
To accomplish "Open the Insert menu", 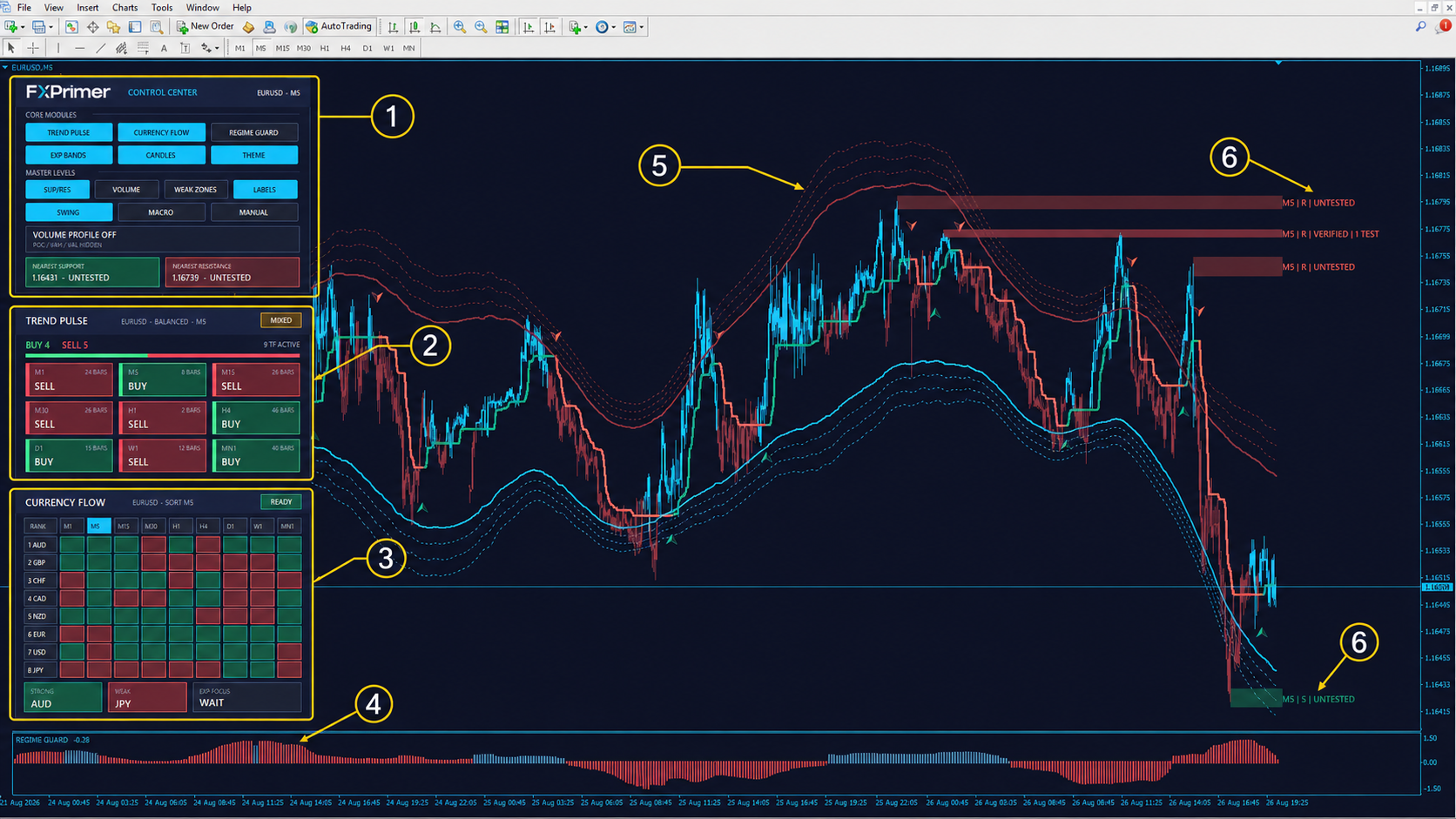I will 87,8.
